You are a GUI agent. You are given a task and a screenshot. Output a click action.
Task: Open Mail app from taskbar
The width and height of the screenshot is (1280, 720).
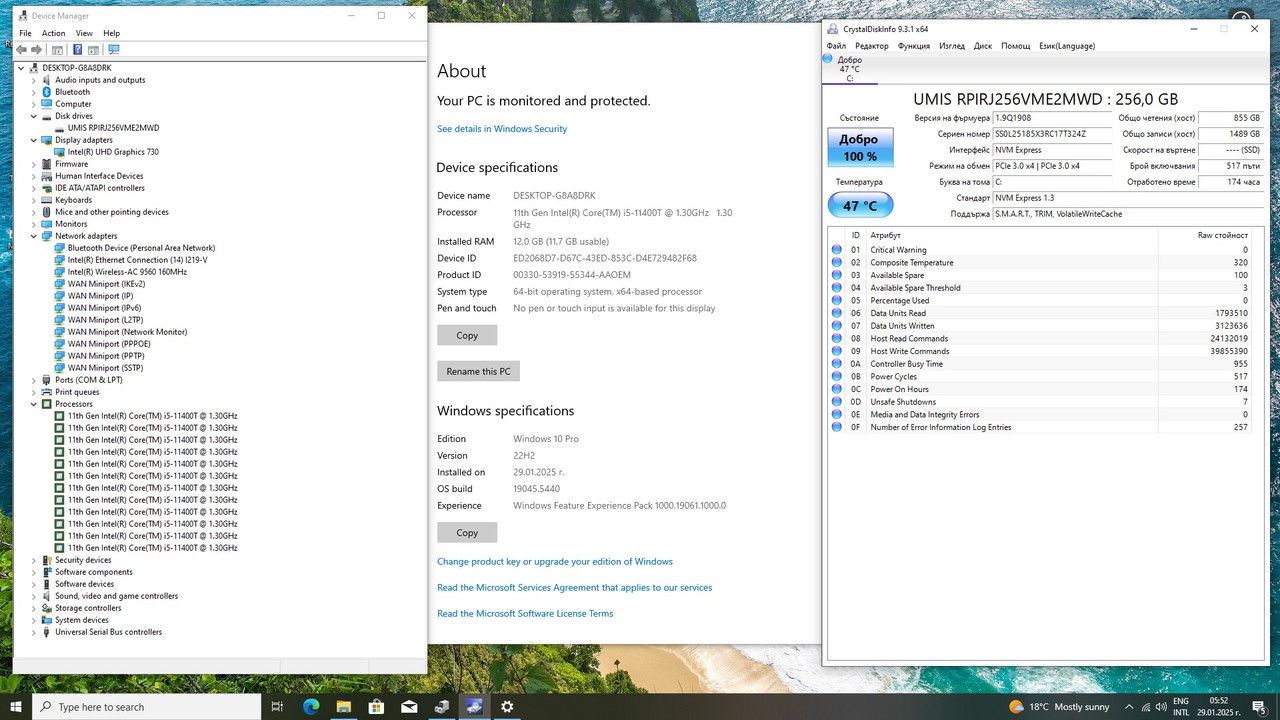click(x=409, y=706)
